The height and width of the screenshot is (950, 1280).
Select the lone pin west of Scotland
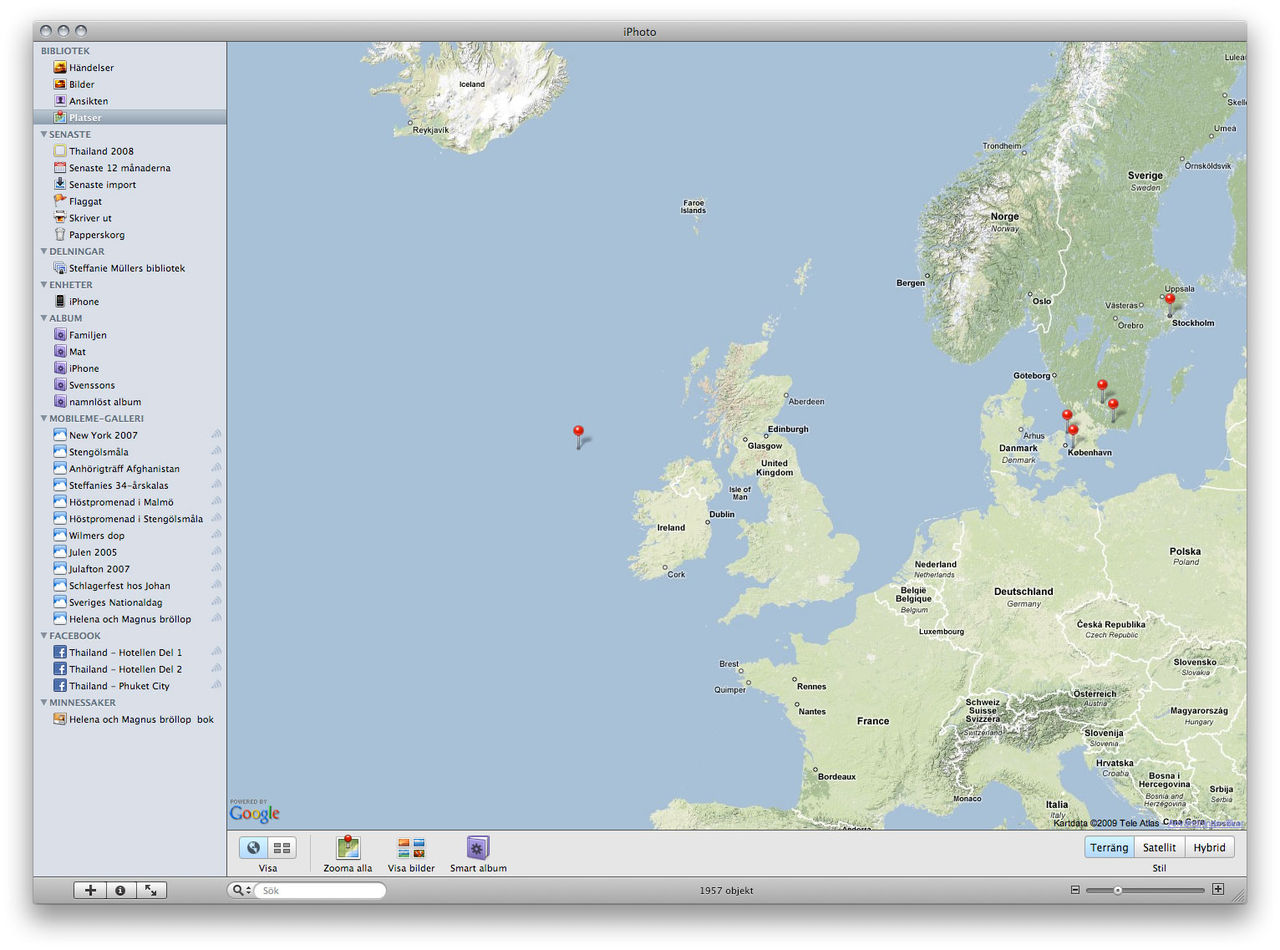[578, 433]
